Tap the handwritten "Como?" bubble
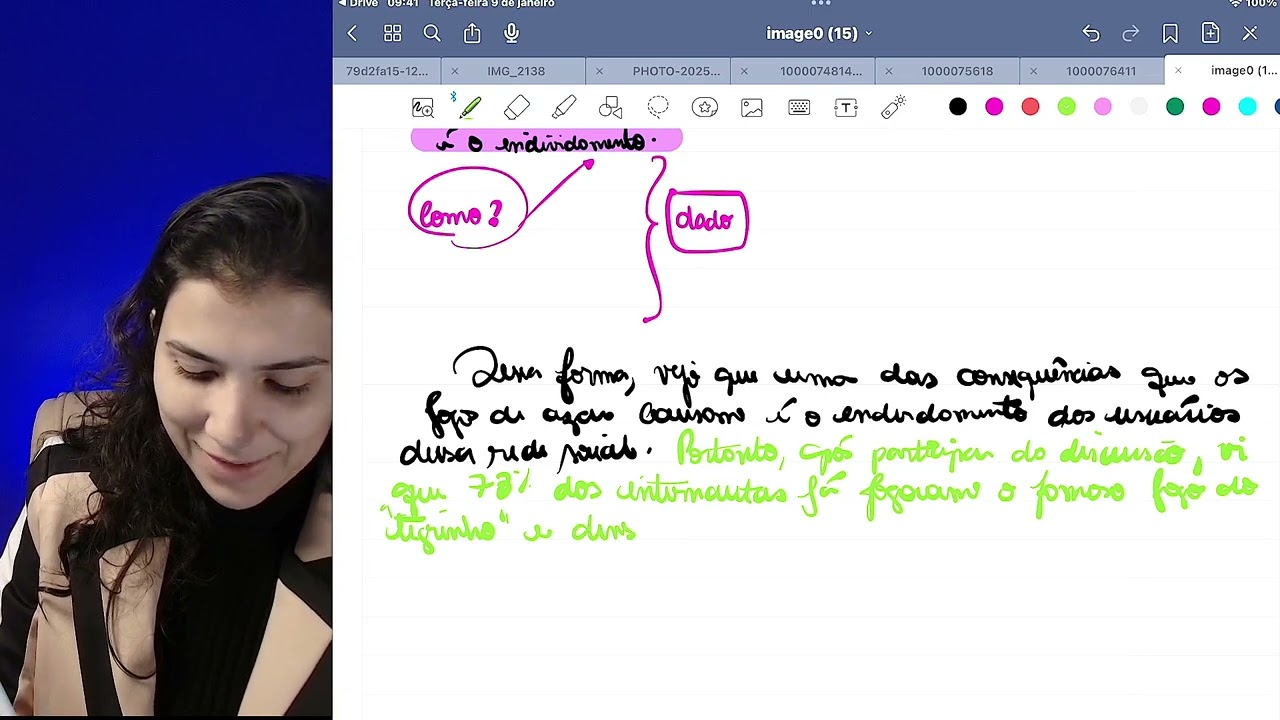 point(467,207)
